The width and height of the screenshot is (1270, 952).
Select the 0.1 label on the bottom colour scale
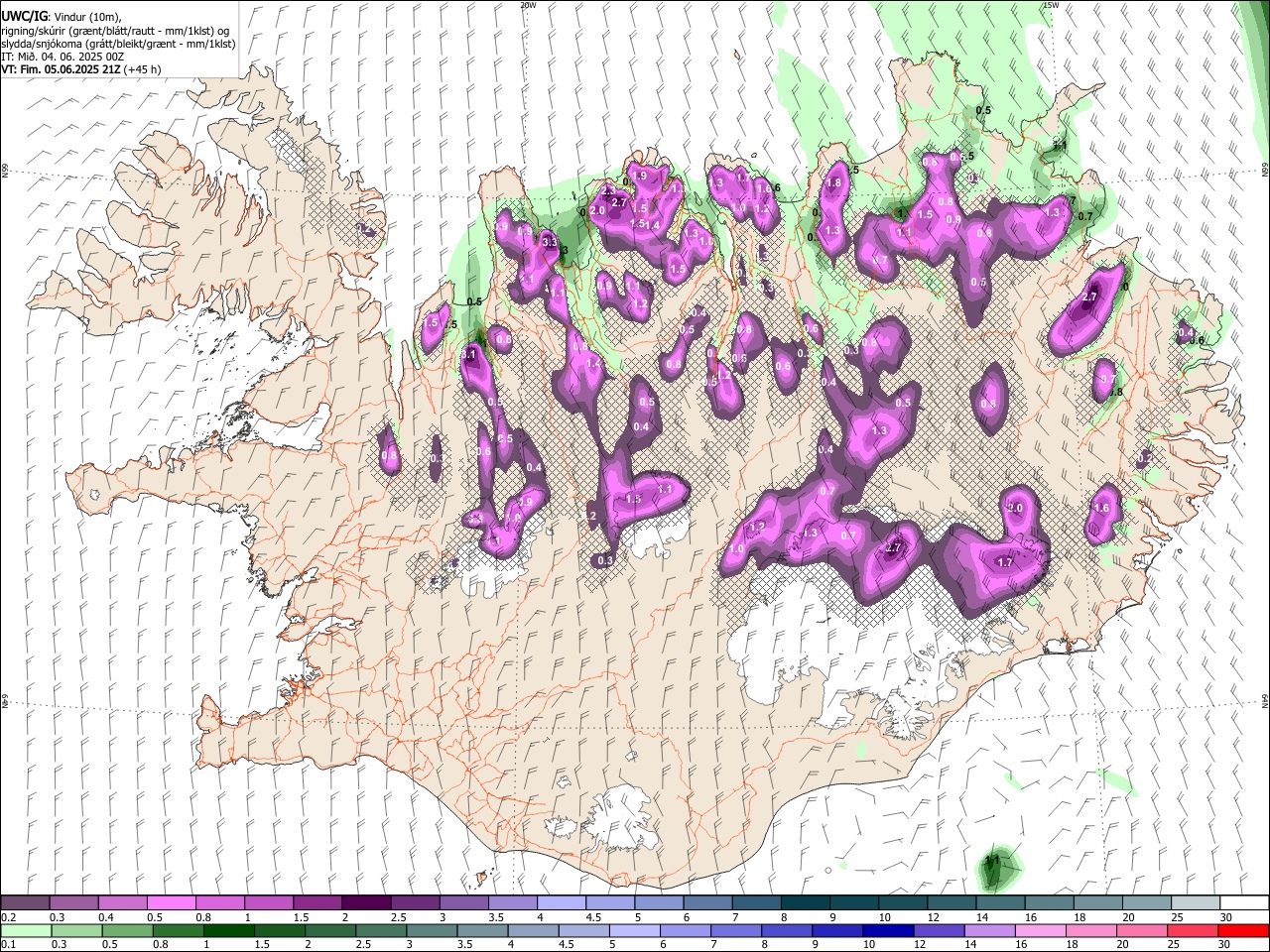click(7, 944)
